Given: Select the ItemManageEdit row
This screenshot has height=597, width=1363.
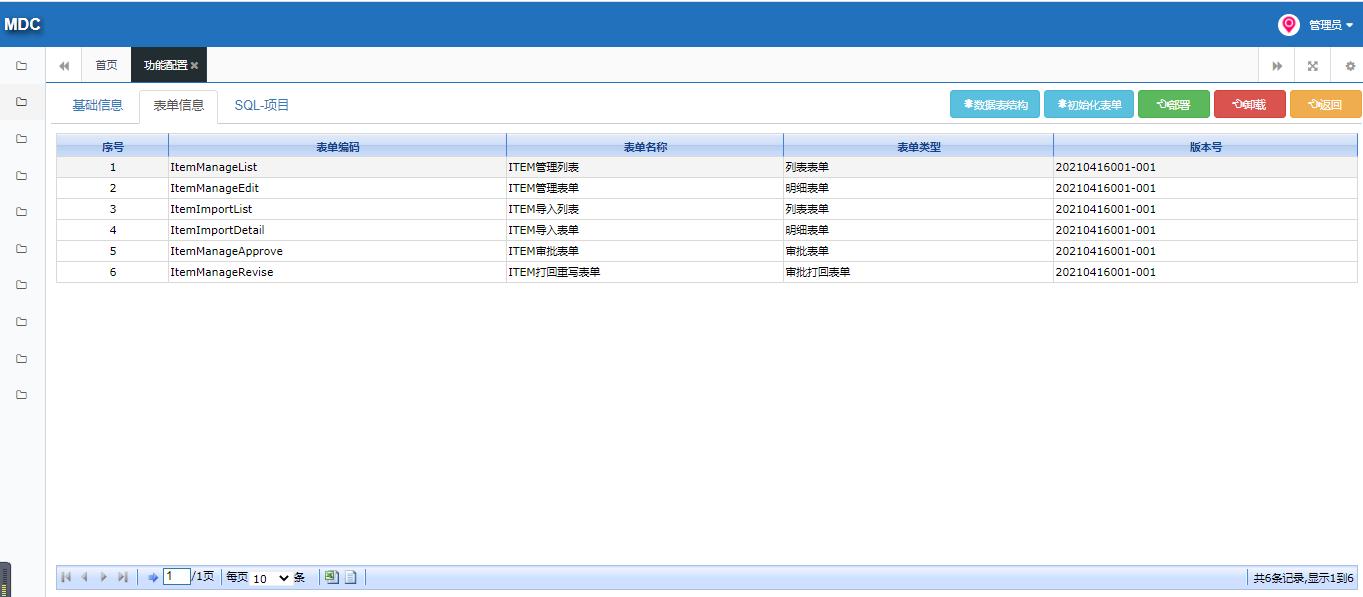Looking at the screenshot, I should pyautogui.click(x=707, y=188).
